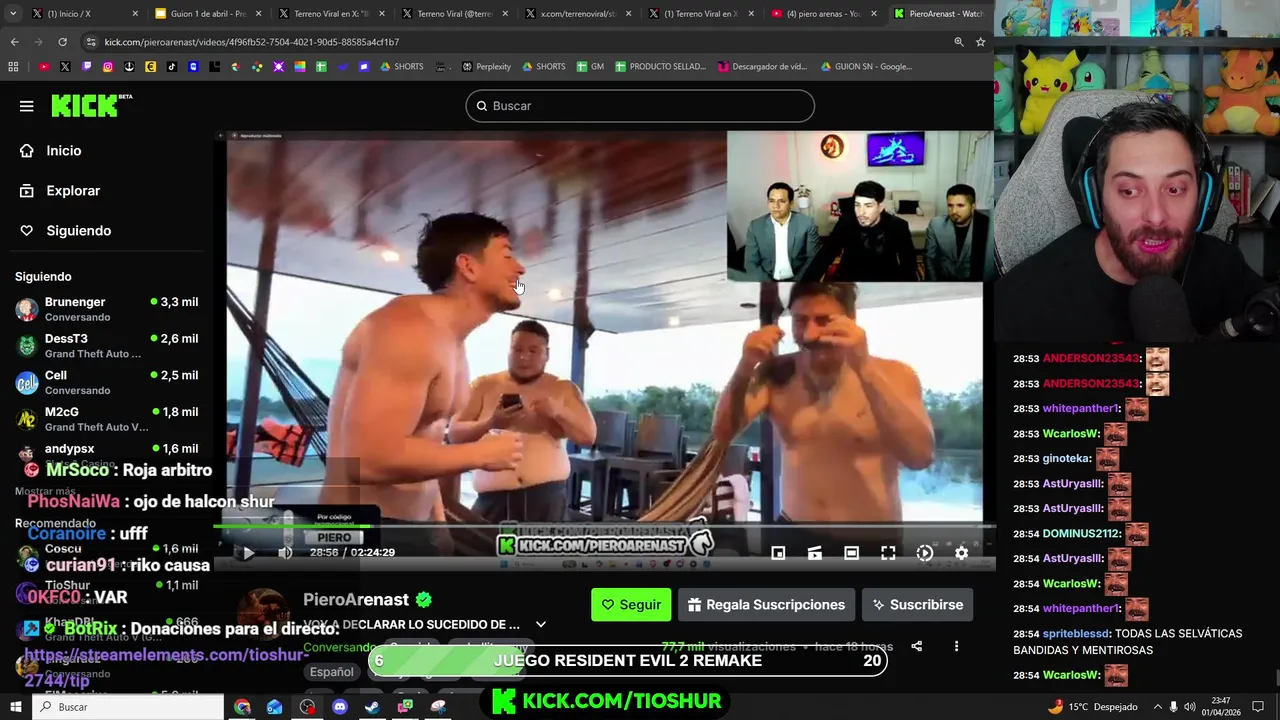The image size is (1280, 720).
Task: Open Siguiendo page in the sidebar
Action: click(x=67, y=230)
